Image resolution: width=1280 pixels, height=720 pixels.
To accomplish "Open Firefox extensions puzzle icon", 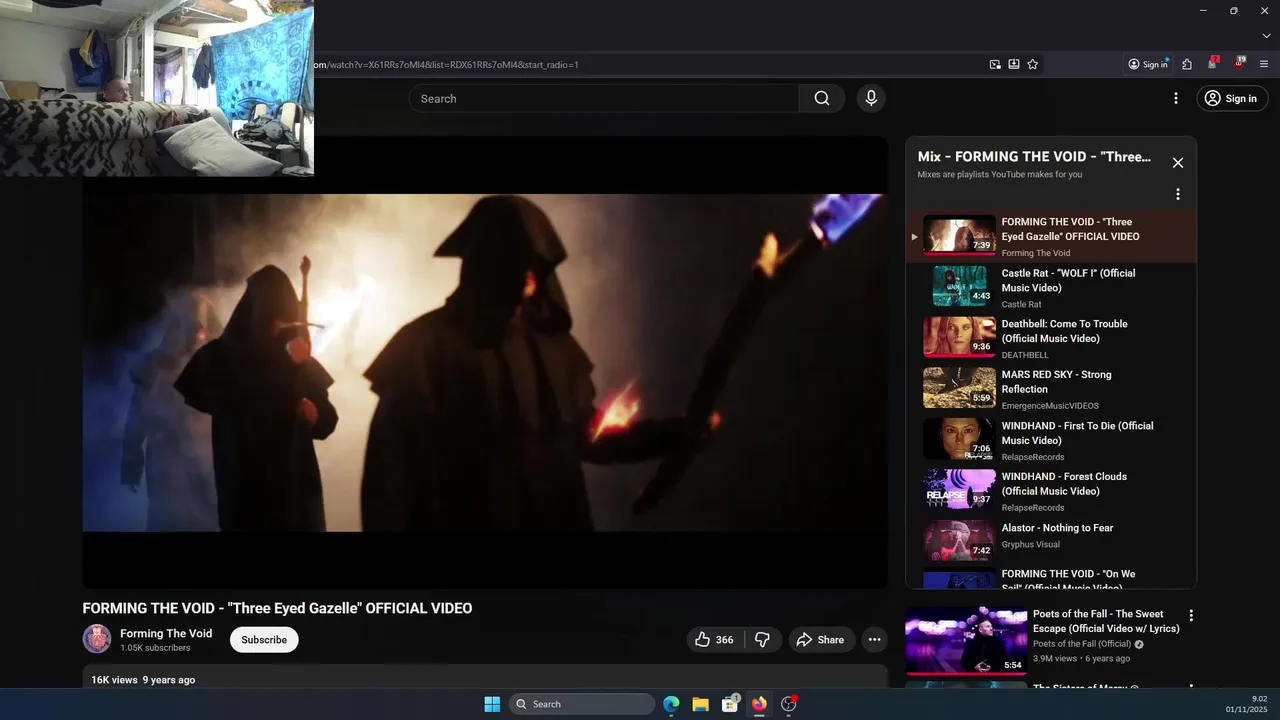I will tap(1187, 64).
